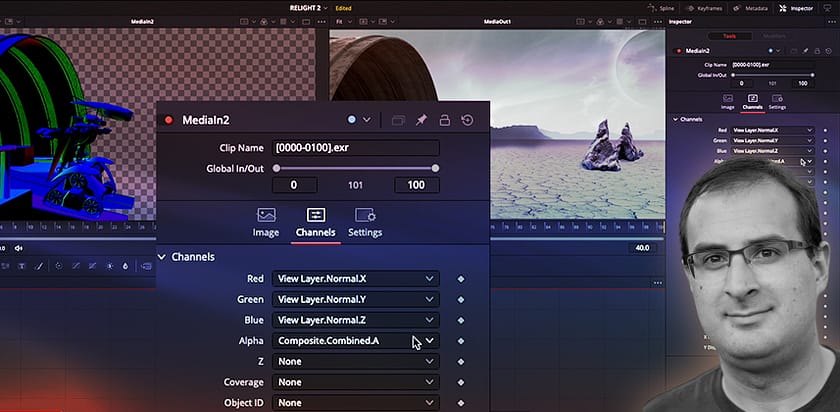
Task: Toggle keyframe diamond for Green channel
Action: (x=460, y=299)
